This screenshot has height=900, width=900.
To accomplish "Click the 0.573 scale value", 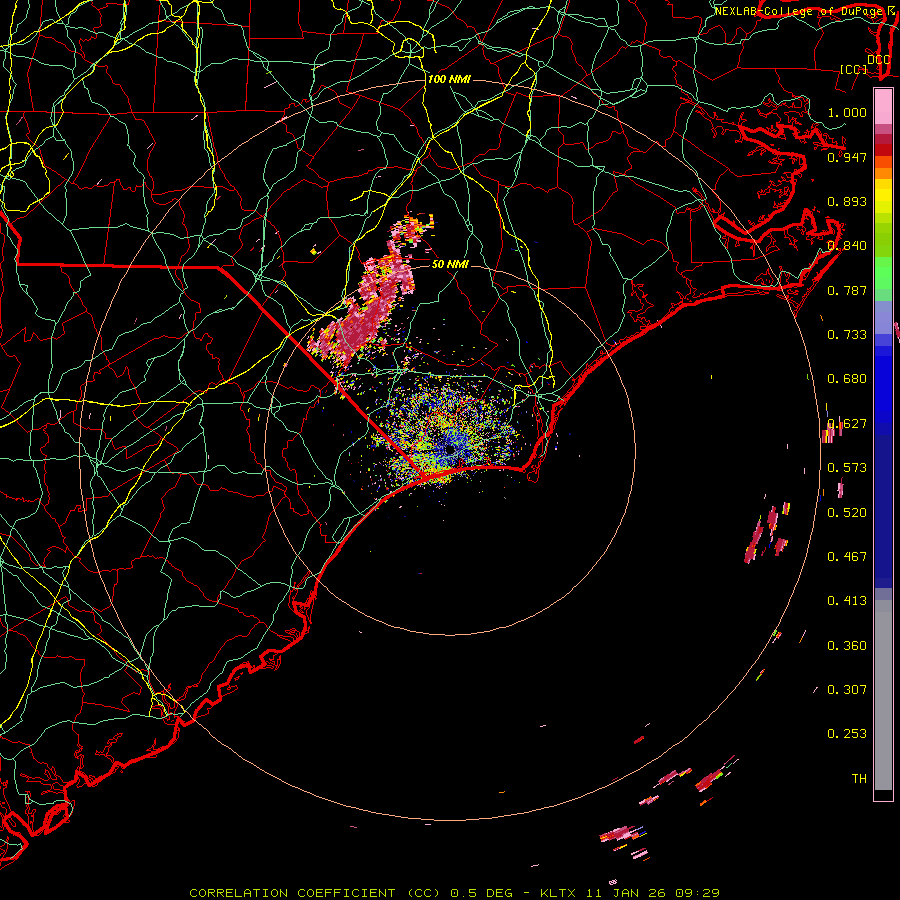I will (847, 468).
